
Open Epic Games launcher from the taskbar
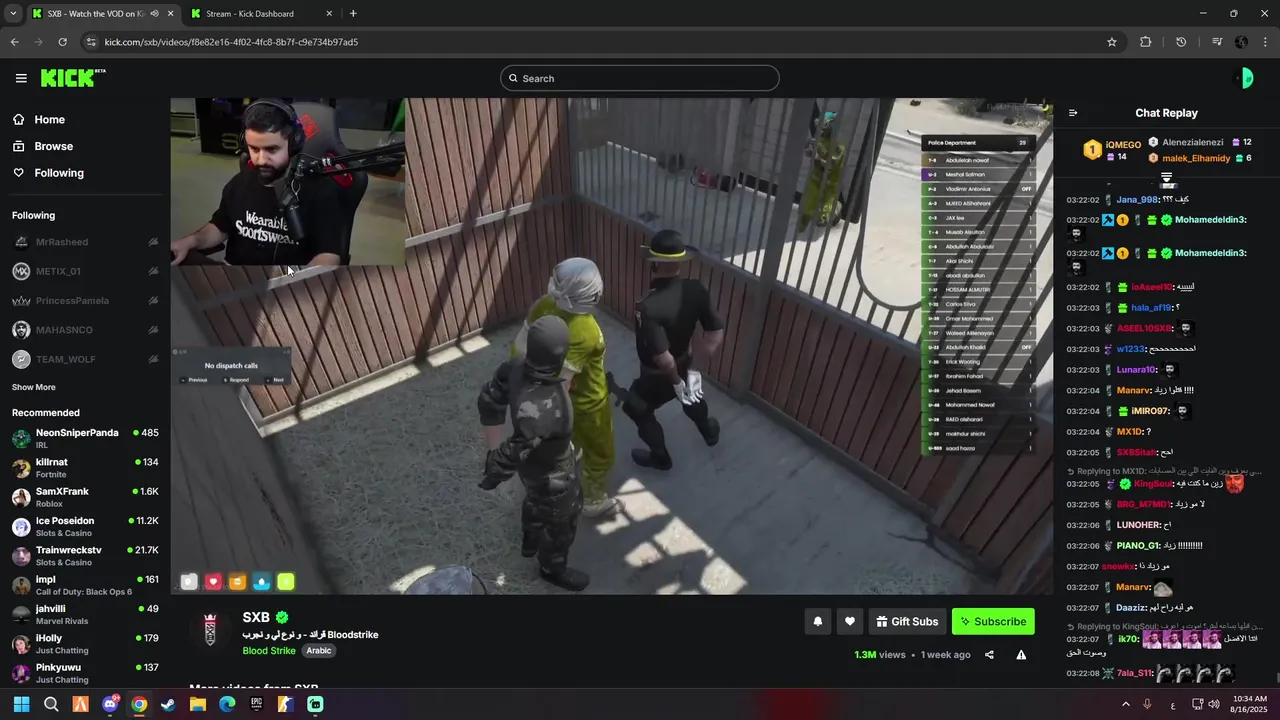(256, 704)
